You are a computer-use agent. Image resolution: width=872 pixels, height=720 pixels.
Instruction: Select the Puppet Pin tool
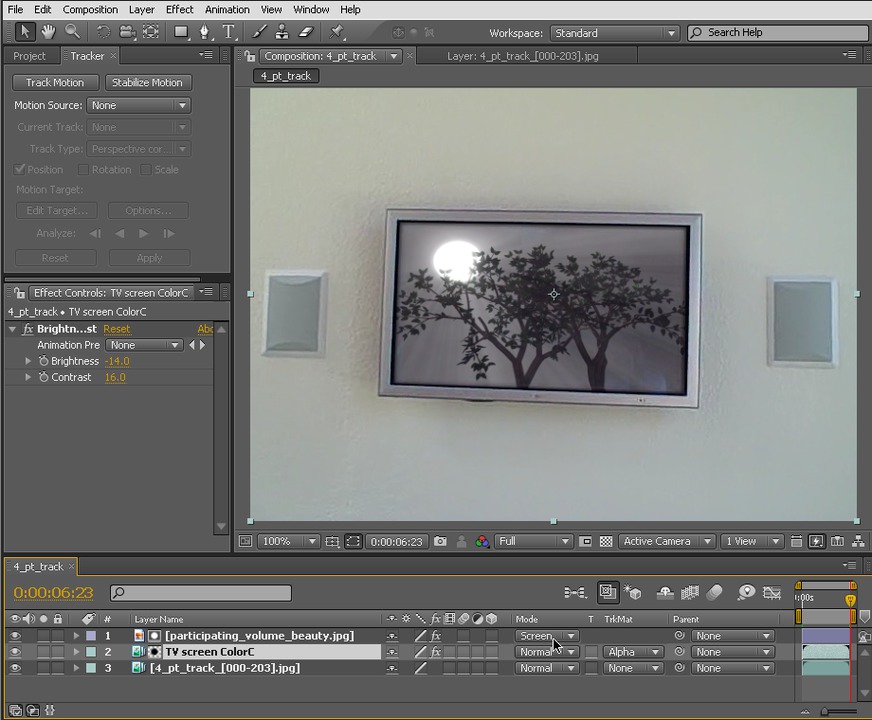point(337,32)
